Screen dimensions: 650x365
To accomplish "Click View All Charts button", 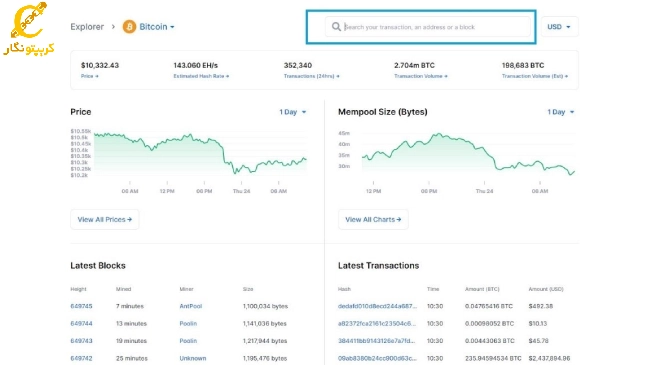I will click(x=373, y=219).
